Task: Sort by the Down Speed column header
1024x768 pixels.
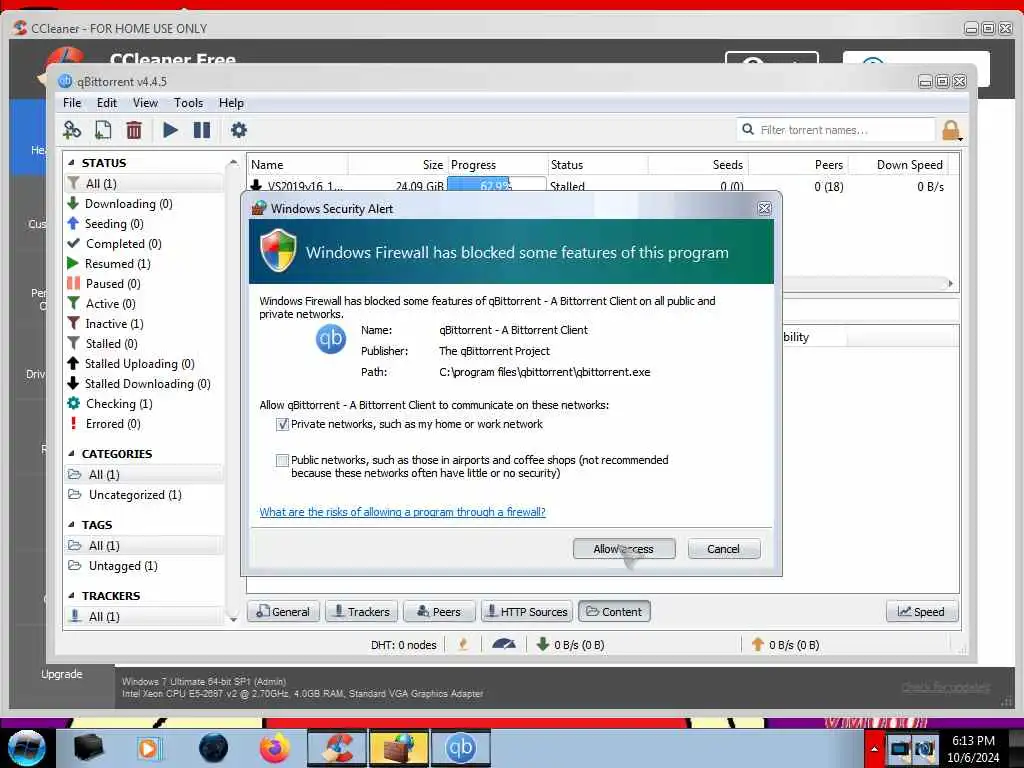Action: (898, 165)
